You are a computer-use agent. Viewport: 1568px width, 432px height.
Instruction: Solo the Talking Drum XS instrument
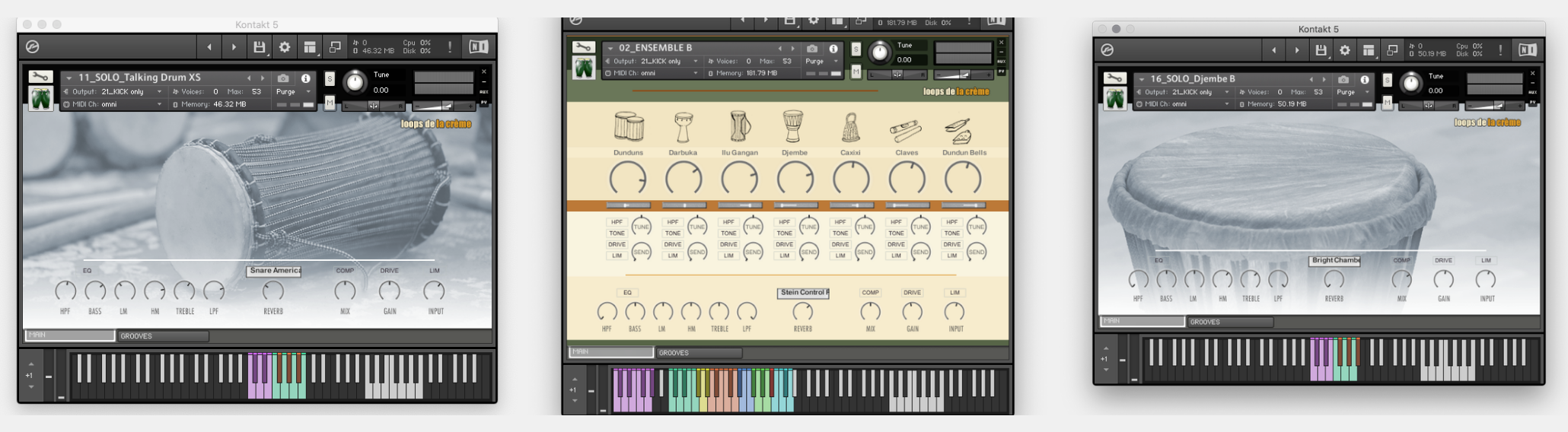(330, 78)
